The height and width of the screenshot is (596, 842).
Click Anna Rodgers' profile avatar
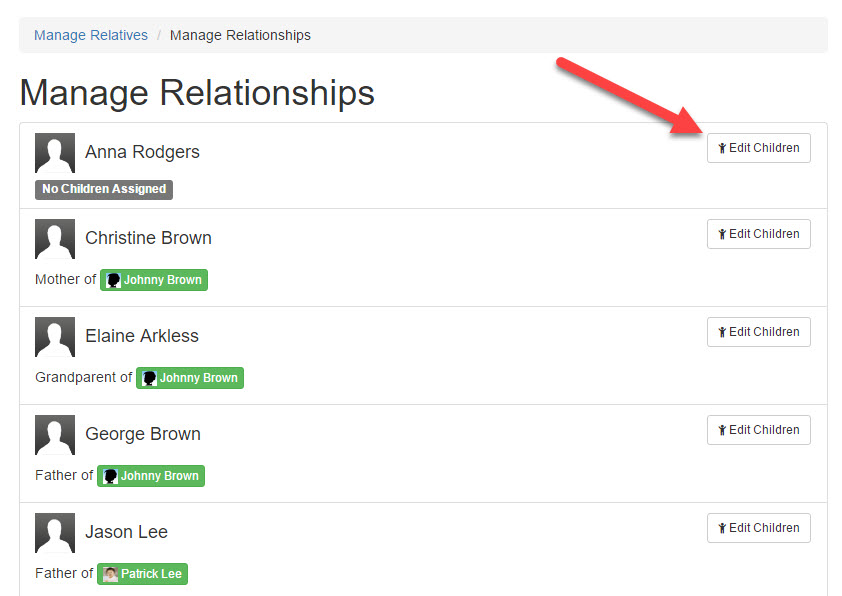coord(55,153)
